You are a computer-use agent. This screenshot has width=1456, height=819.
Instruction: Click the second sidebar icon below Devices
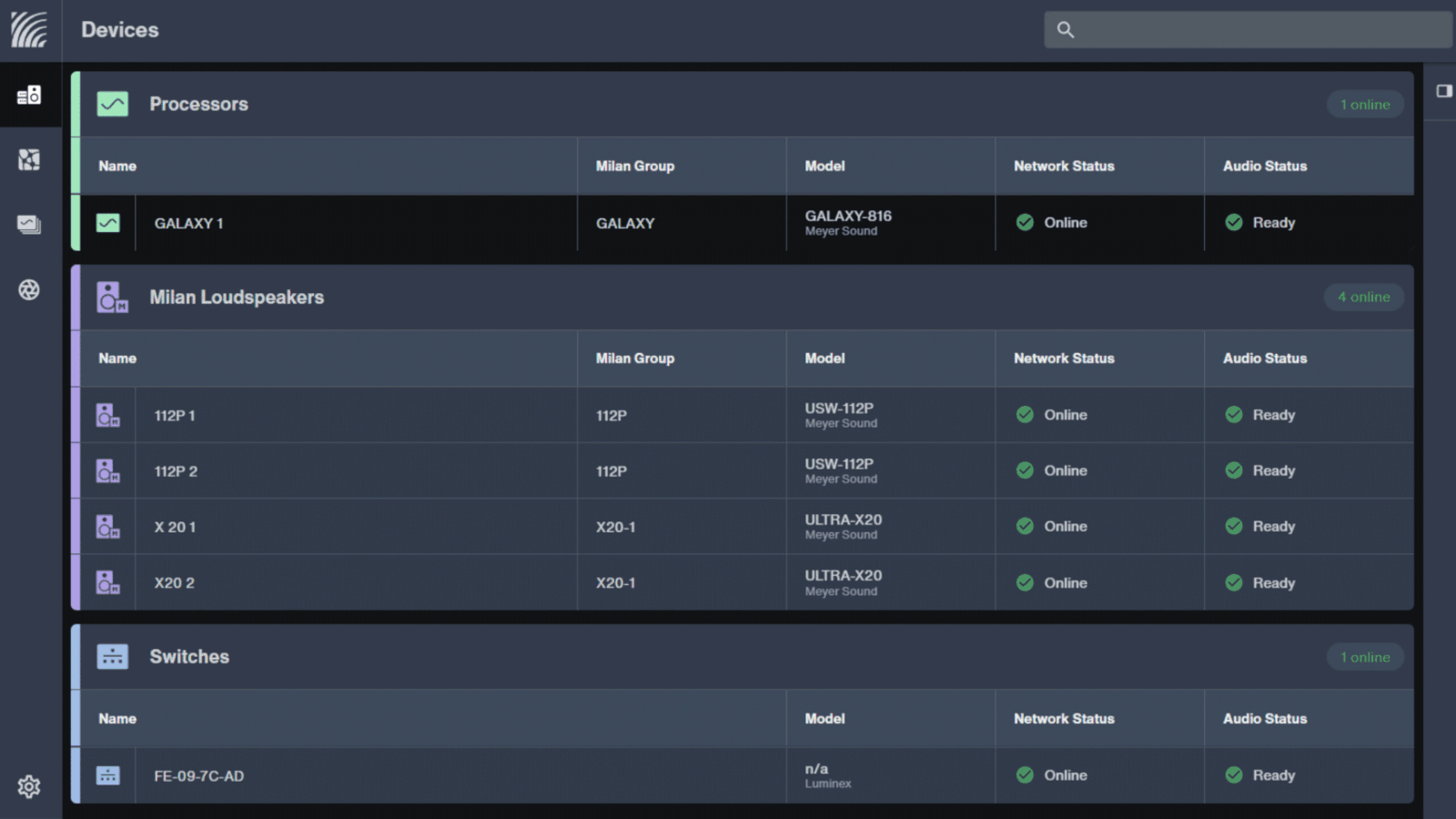click(x=29, y=160)
